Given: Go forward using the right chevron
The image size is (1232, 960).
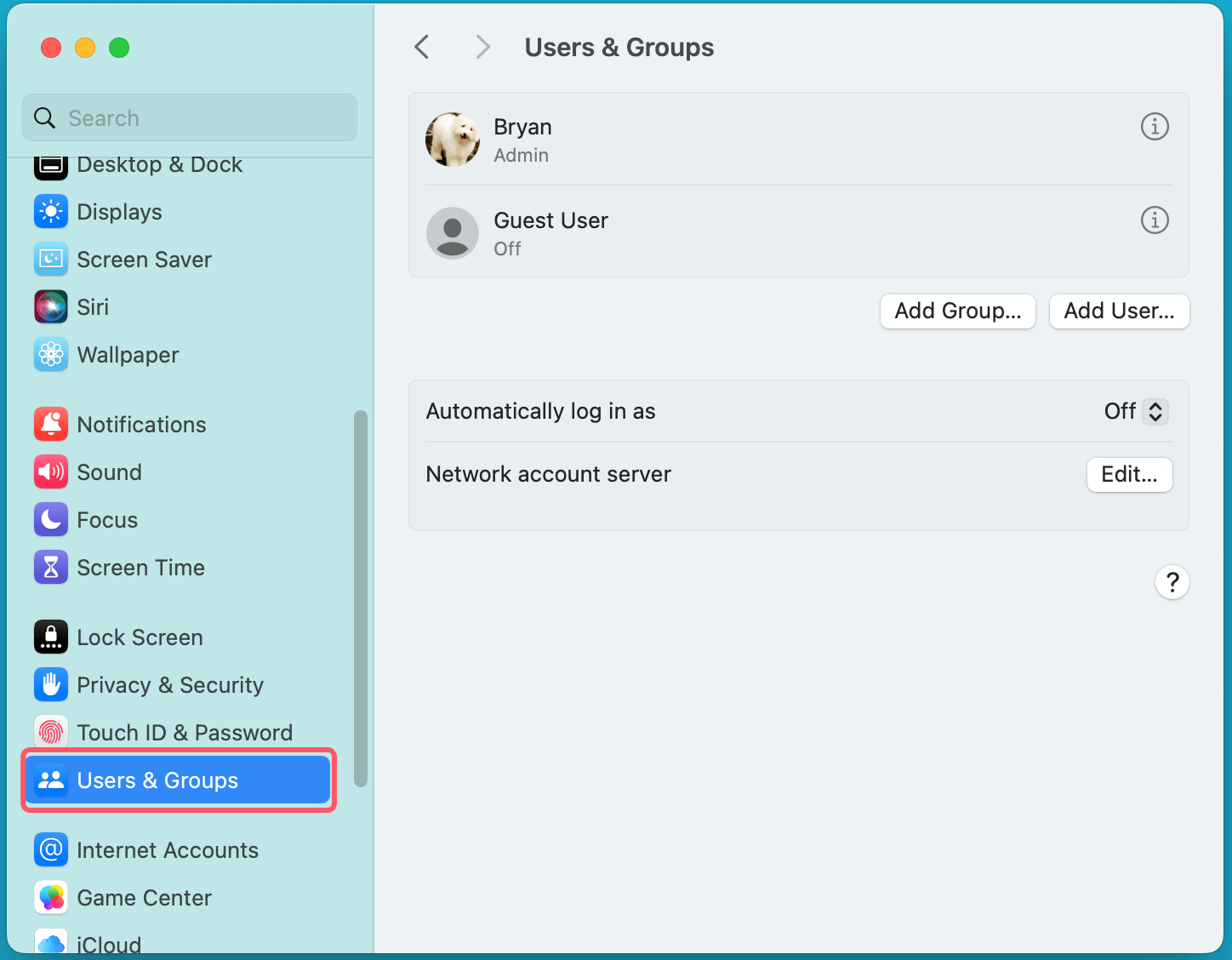Looking at the screenshot, I should (482, 47).
